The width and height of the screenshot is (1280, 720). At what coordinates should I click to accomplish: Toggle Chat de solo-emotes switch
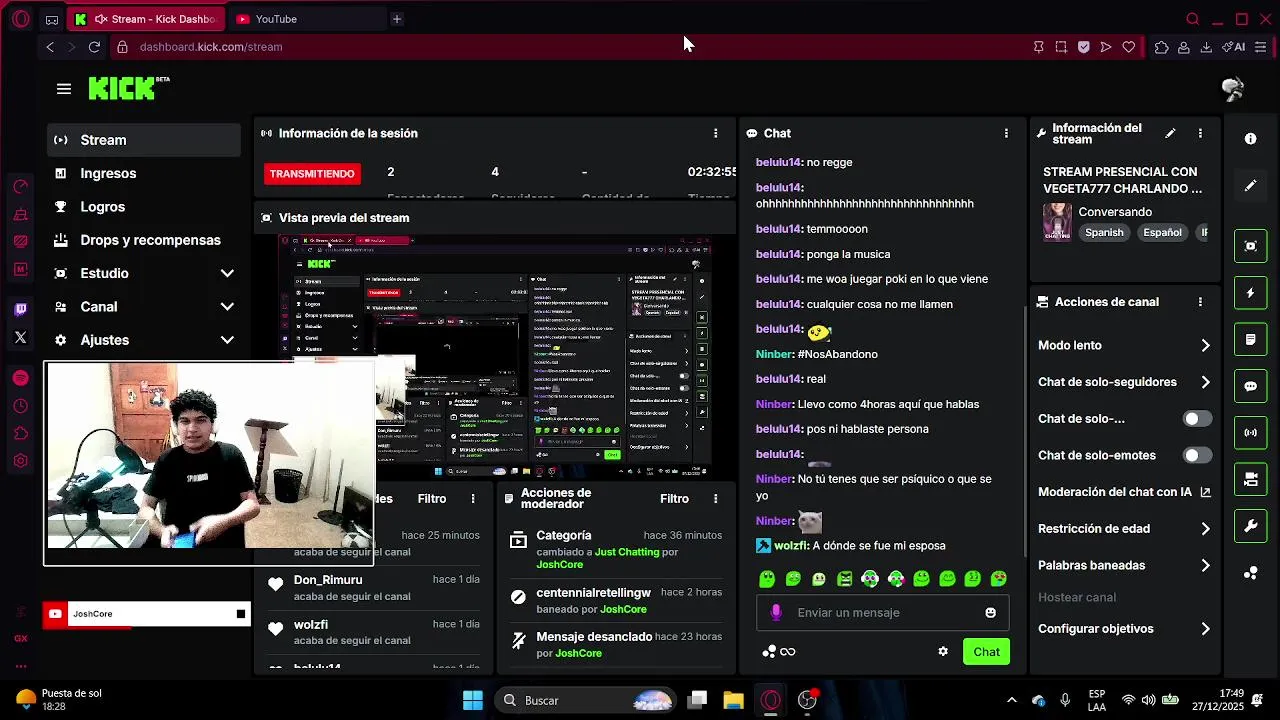point(1197,456)
